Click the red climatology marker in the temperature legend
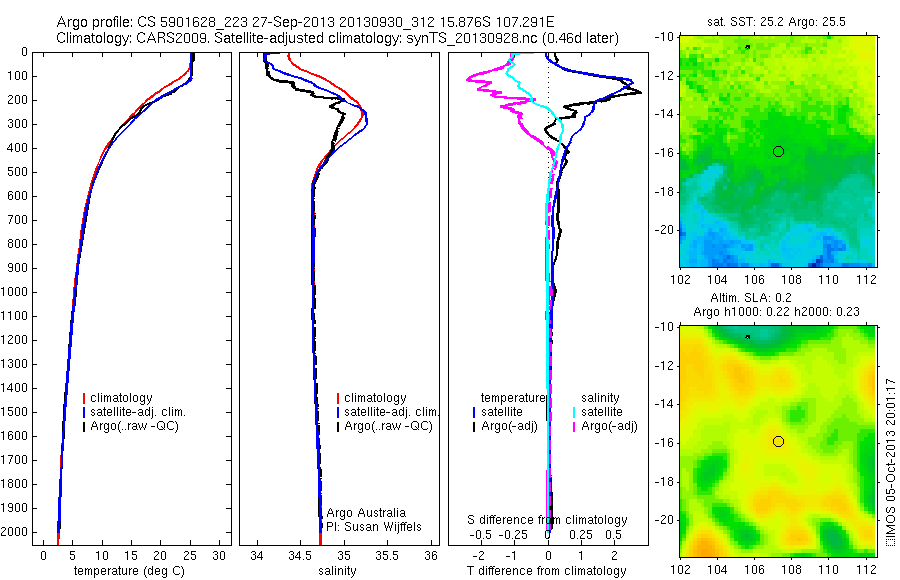 pos(84,398)
